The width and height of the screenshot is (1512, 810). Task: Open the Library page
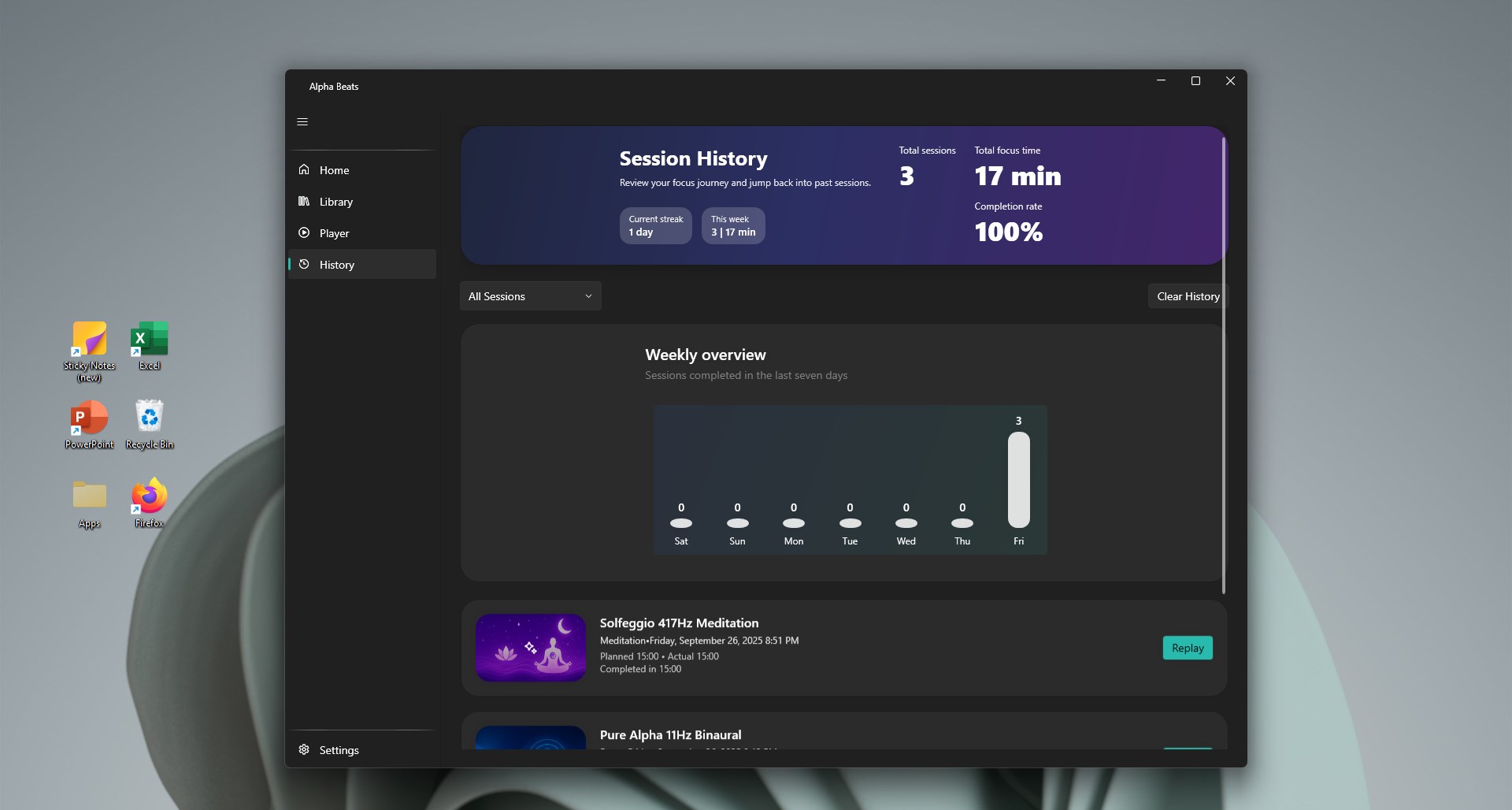(362, 202)
